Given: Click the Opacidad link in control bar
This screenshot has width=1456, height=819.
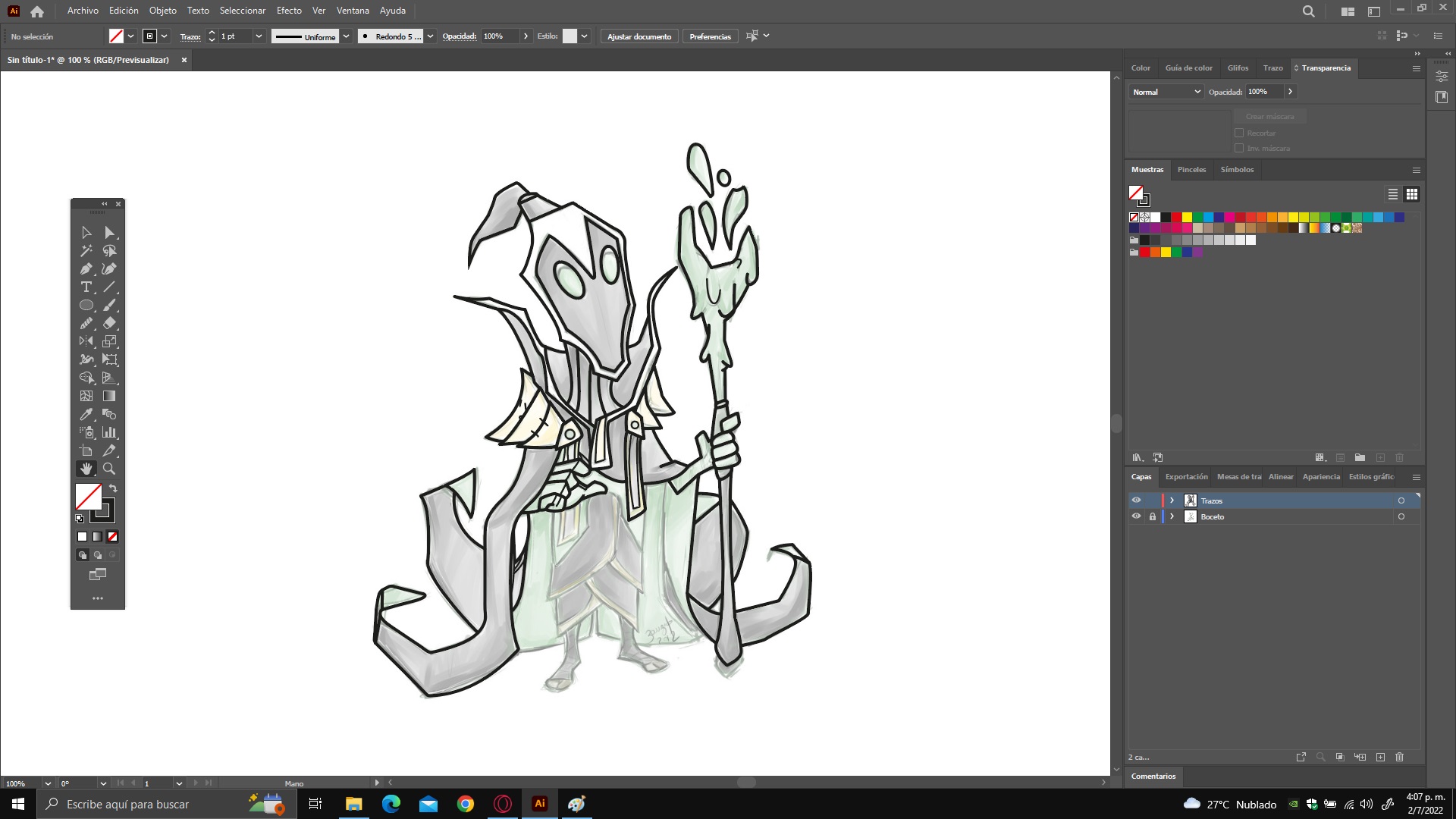Looking at the screenshot, I should pos(460,36).
